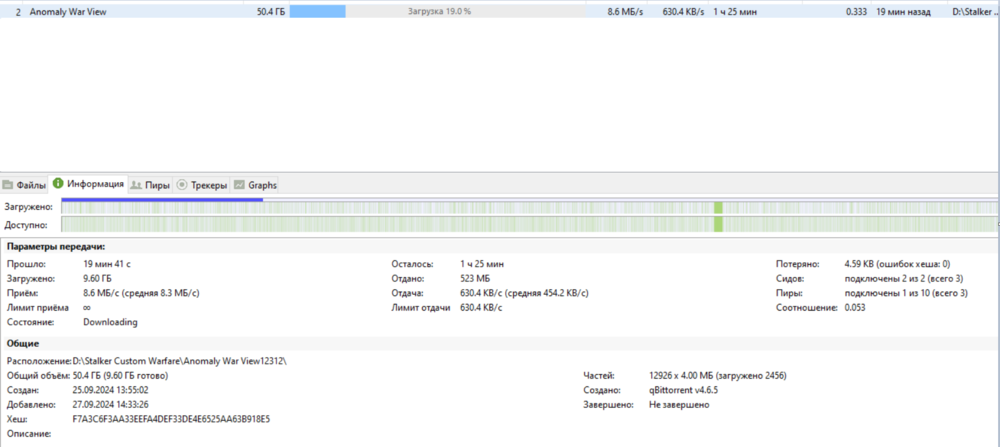Click the Загружено pieces bar

coord(529,207)
